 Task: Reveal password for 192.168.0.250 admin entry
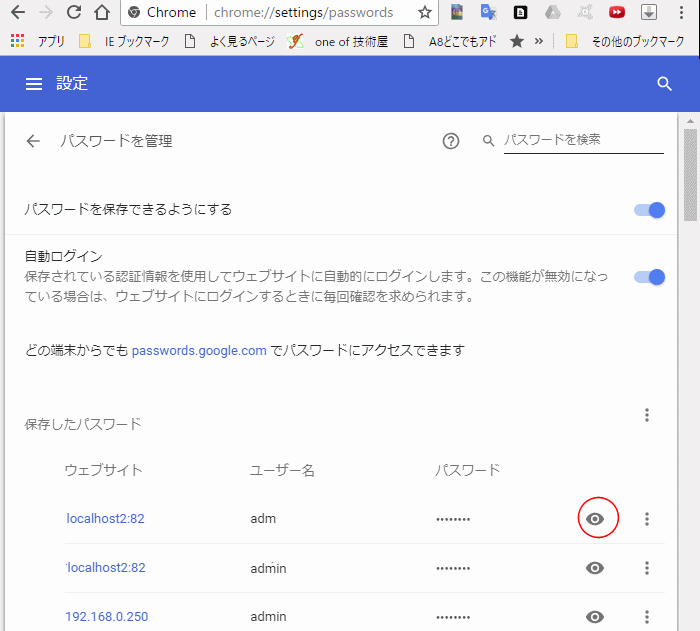point(596,617)
